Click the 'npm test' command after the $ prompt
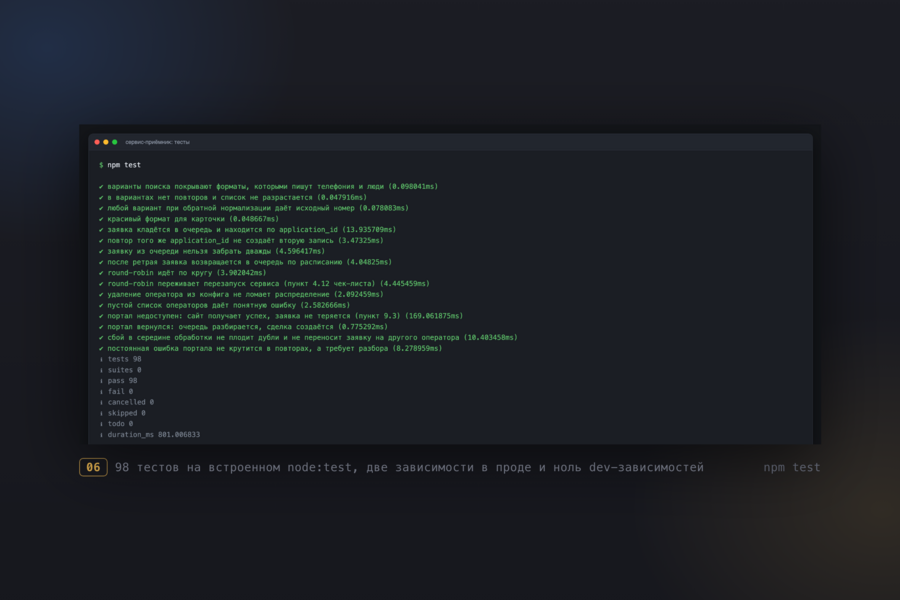Screen dimensions: 900x600 click(124, 165)
